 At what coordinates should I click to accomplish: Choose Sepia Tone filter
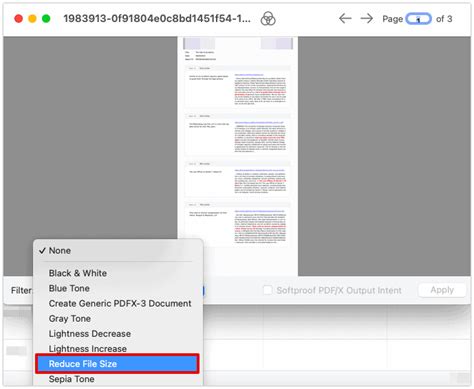118,379
